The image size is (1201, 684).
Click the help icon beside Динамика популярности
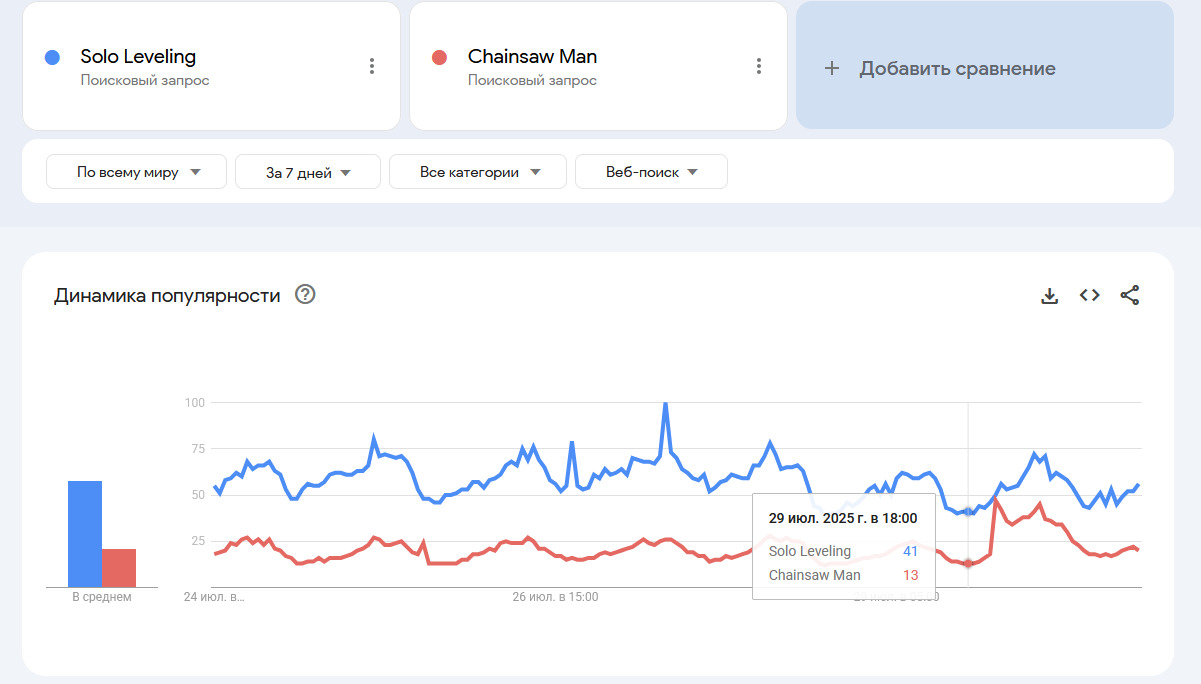305,294
